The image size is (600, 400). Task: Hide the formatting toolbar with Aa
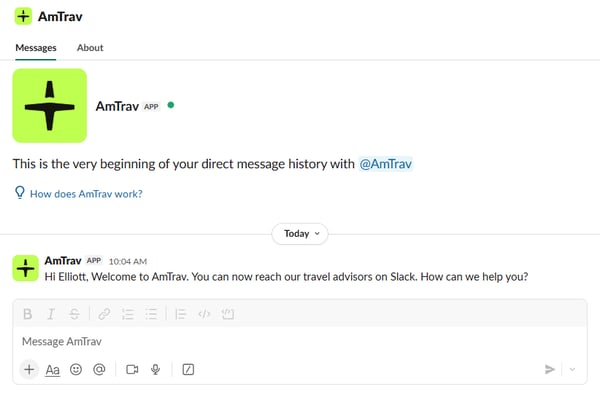tap(53, 369)
